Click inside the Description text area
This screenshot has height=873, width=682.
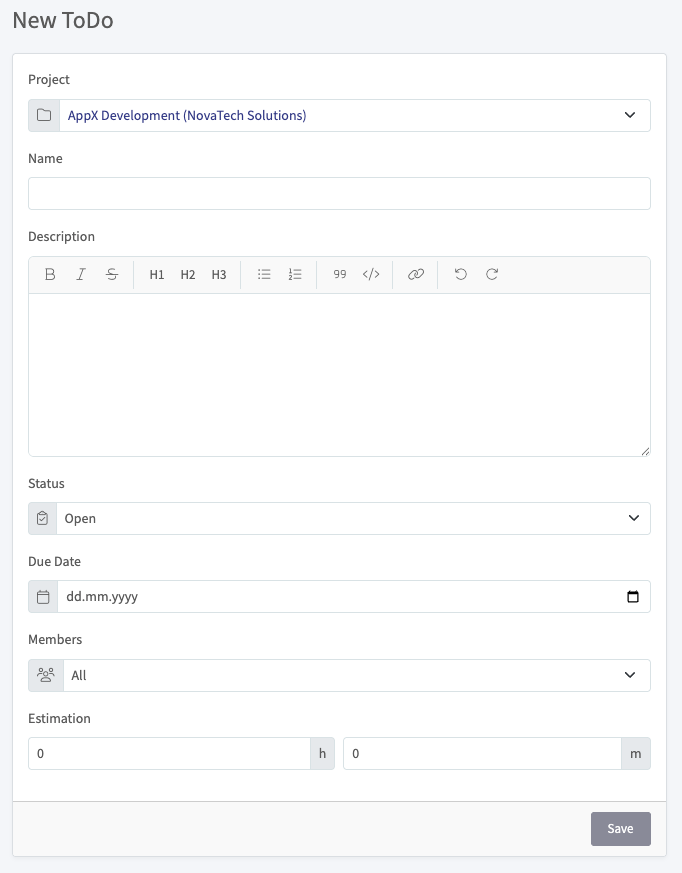(x=340, y=375)
